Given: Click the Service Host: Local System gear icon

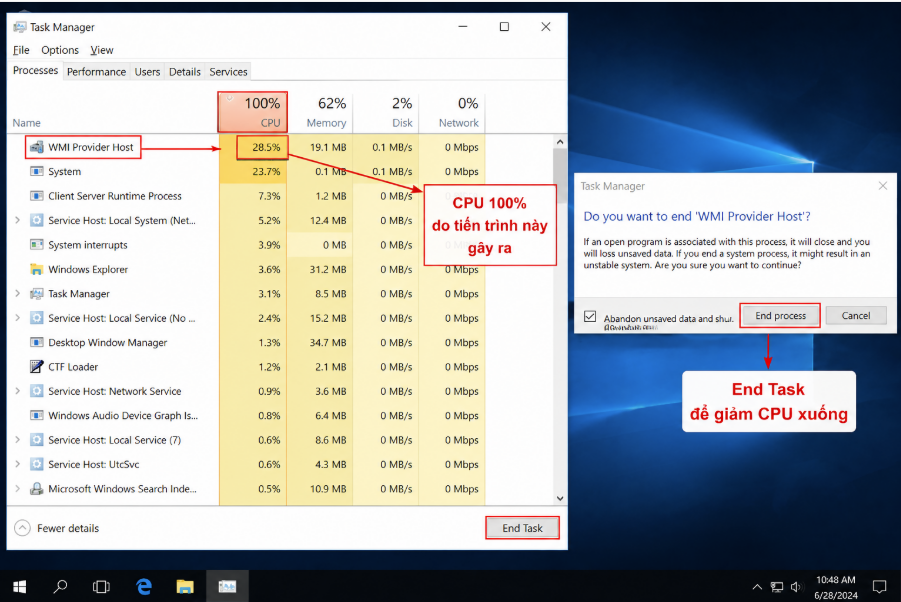Looking at the screenshot, I should (x=37, y=220).
